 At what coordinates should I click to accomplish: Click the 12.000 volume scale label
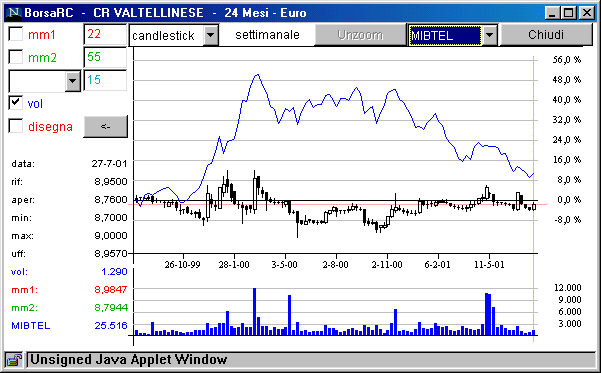click(x=568, y=288)
